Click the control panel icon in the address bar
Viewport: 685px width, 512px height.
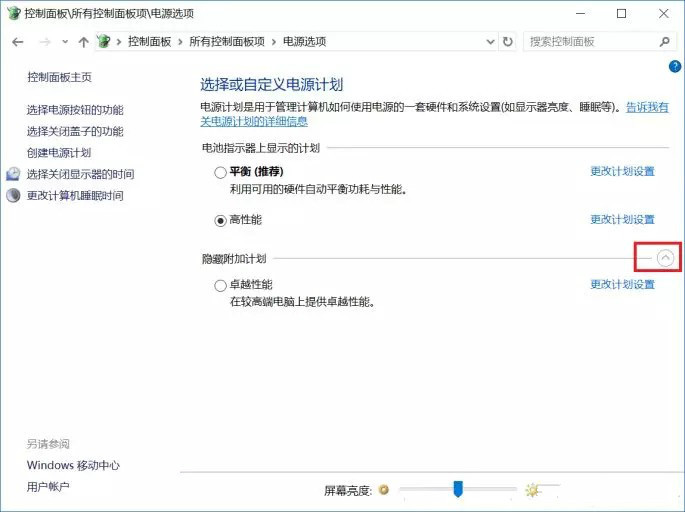(x=104, y=42)
